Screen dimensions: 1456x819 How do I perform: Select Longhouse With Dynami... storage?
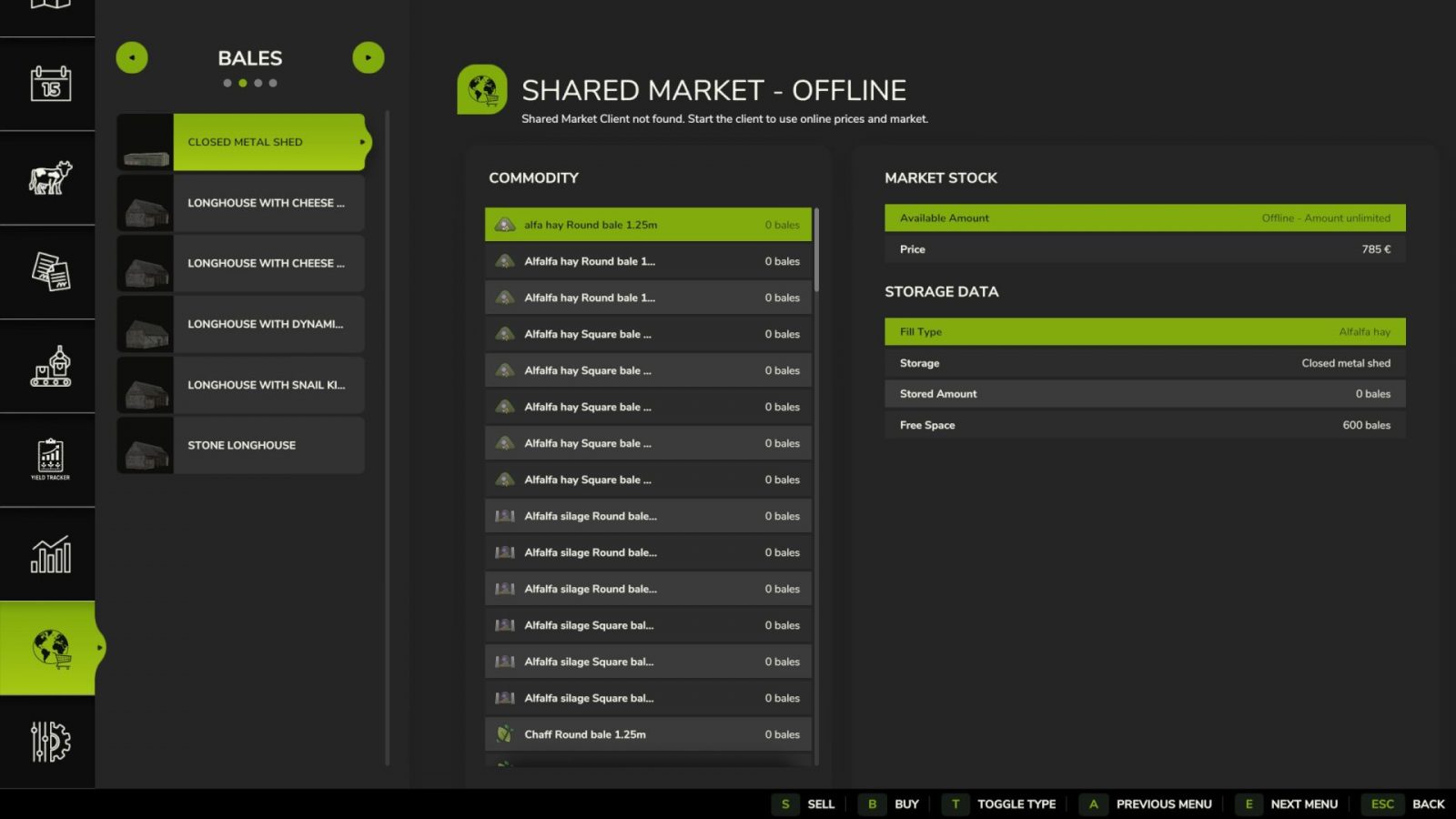tap(241, 324)
